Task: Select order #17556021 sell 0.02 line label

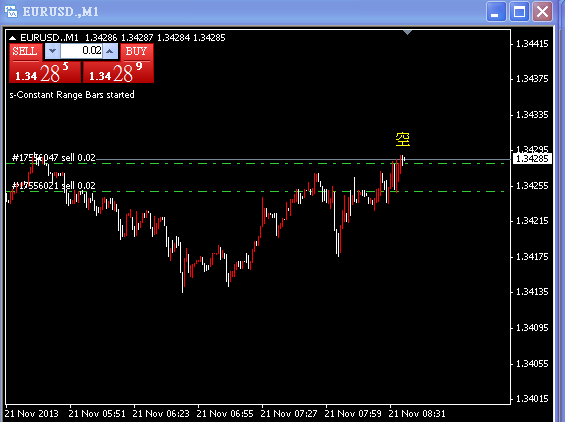Action: click(x=54, y=186)
